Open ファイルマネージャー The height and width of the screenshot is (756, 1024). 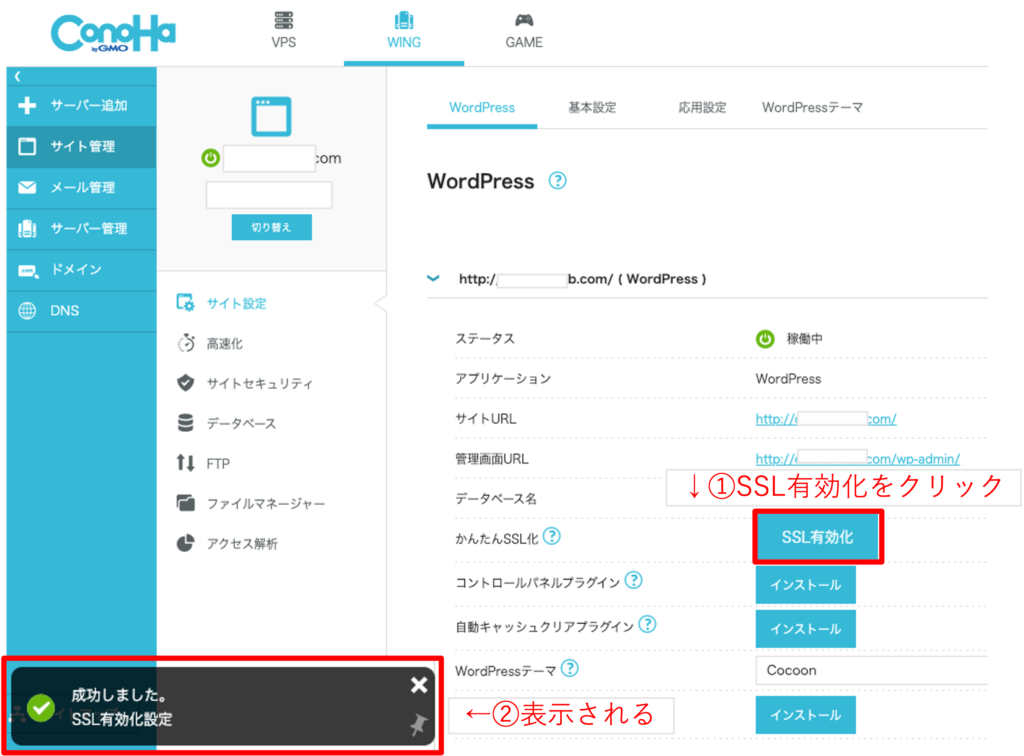[265, 503]
